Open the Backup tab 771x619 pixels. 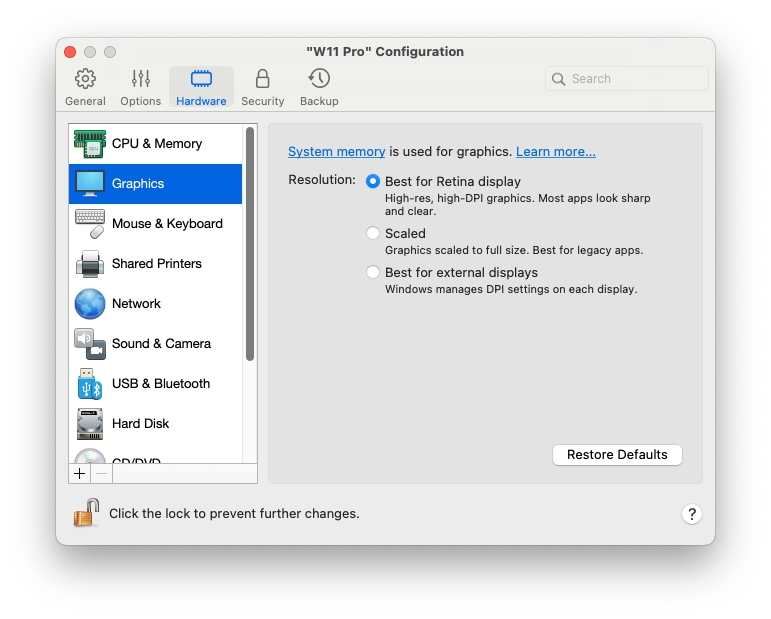(319, 87)
